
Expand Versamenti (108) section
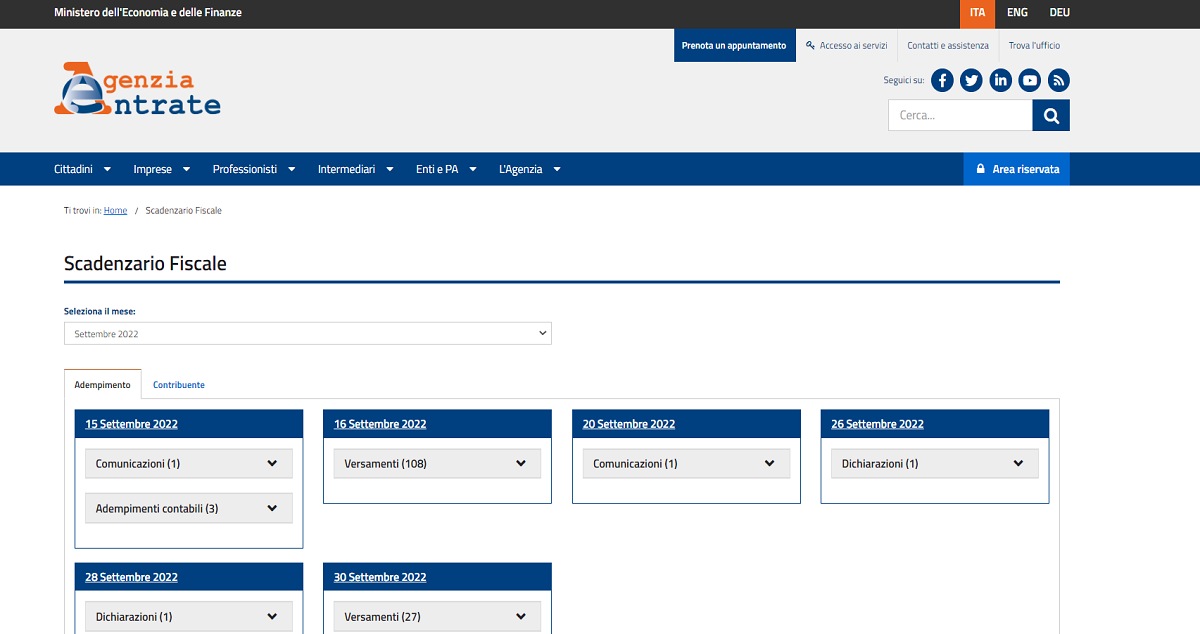click(x=437, y=463)
